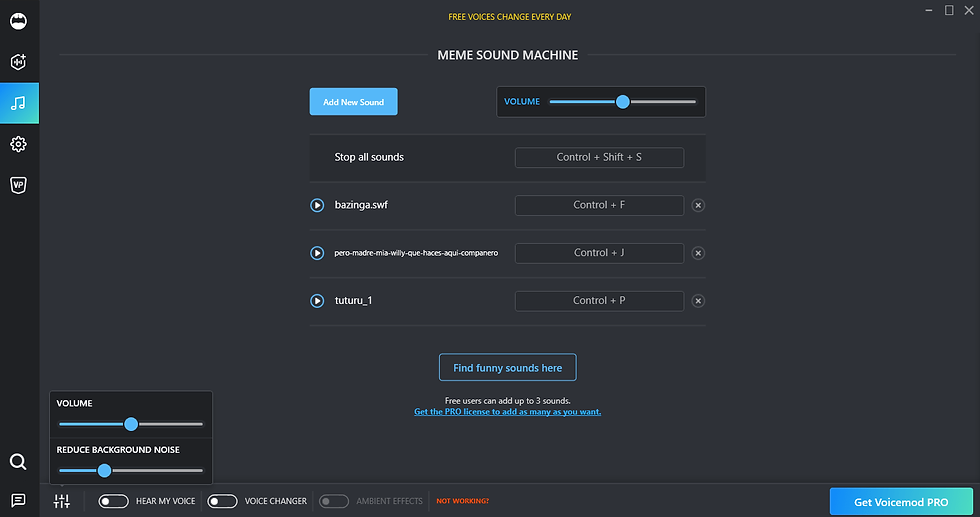Click the Not Working? help link
The height and width of the screenshot is (517, 980).
point(462,501)
